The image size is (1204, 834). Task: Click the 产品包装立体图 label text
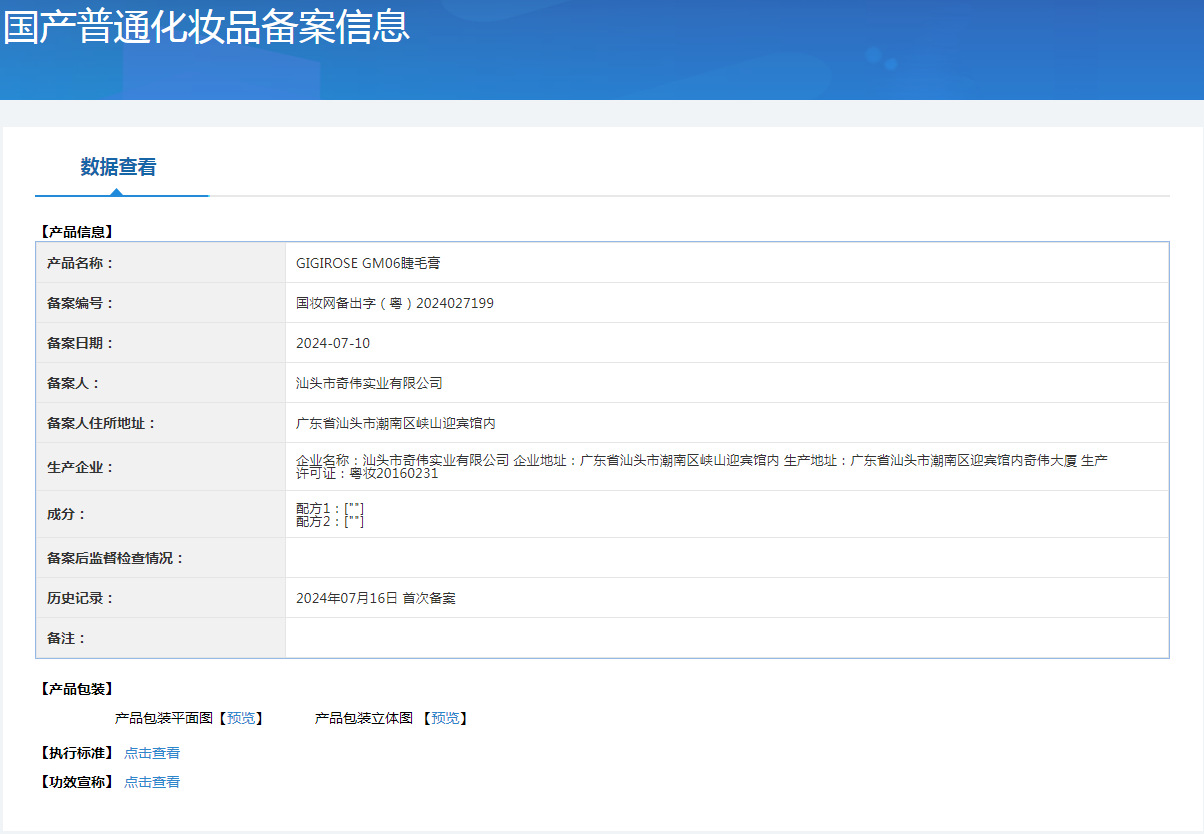[364, 718]
